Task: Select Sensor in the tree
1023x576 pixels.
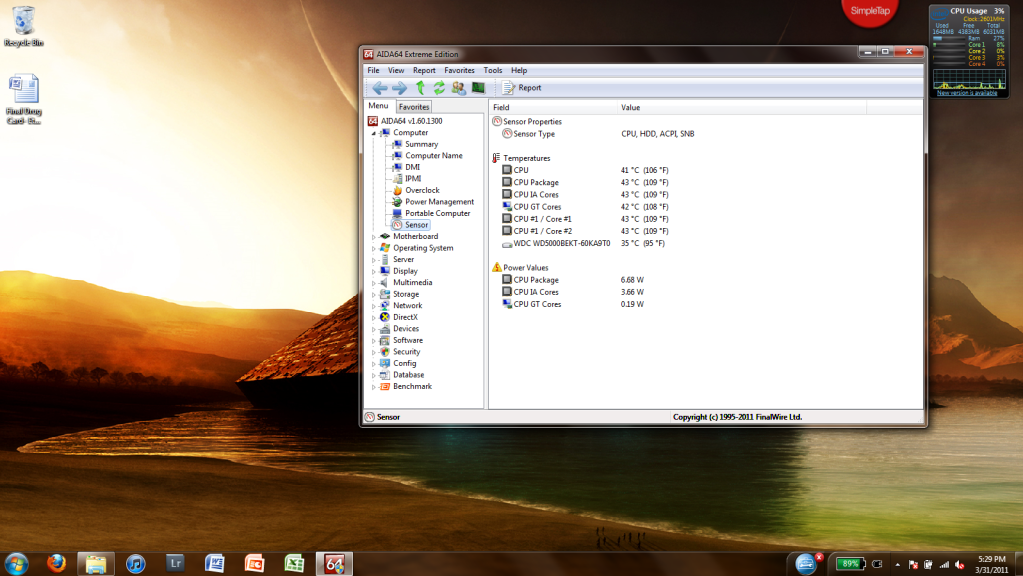Action: click(x=410, y=225)
